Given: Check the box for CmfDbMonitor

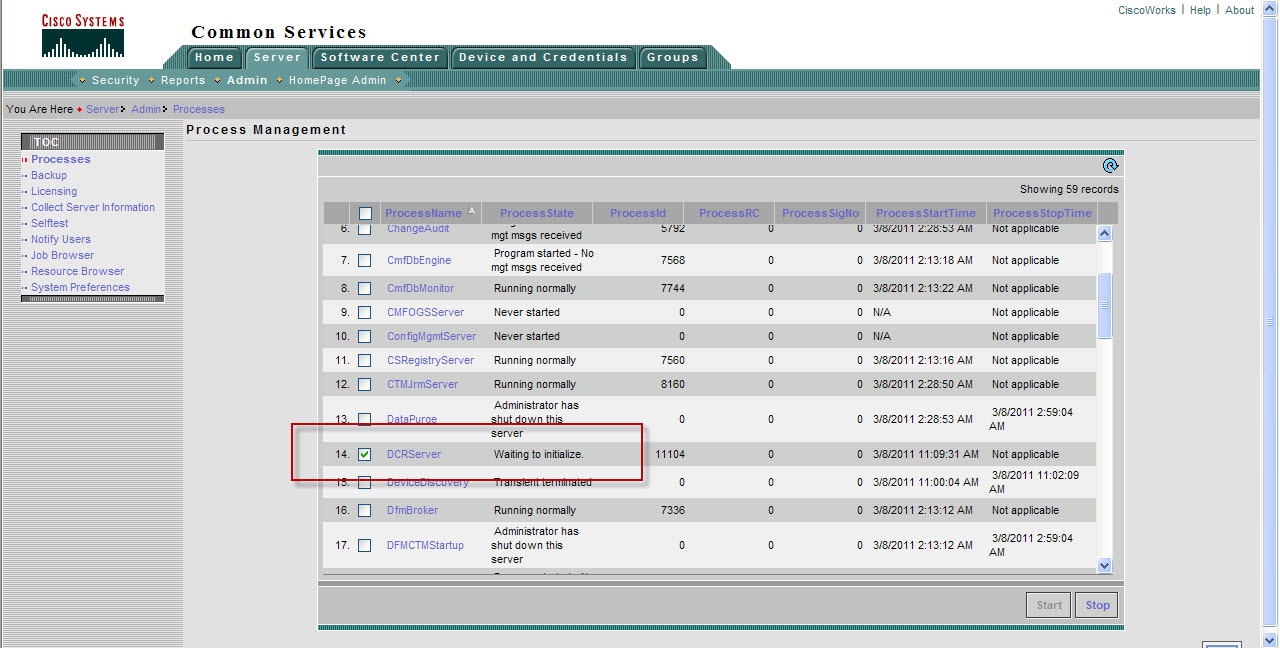Looking at the screenshot, I should point(364,289).
